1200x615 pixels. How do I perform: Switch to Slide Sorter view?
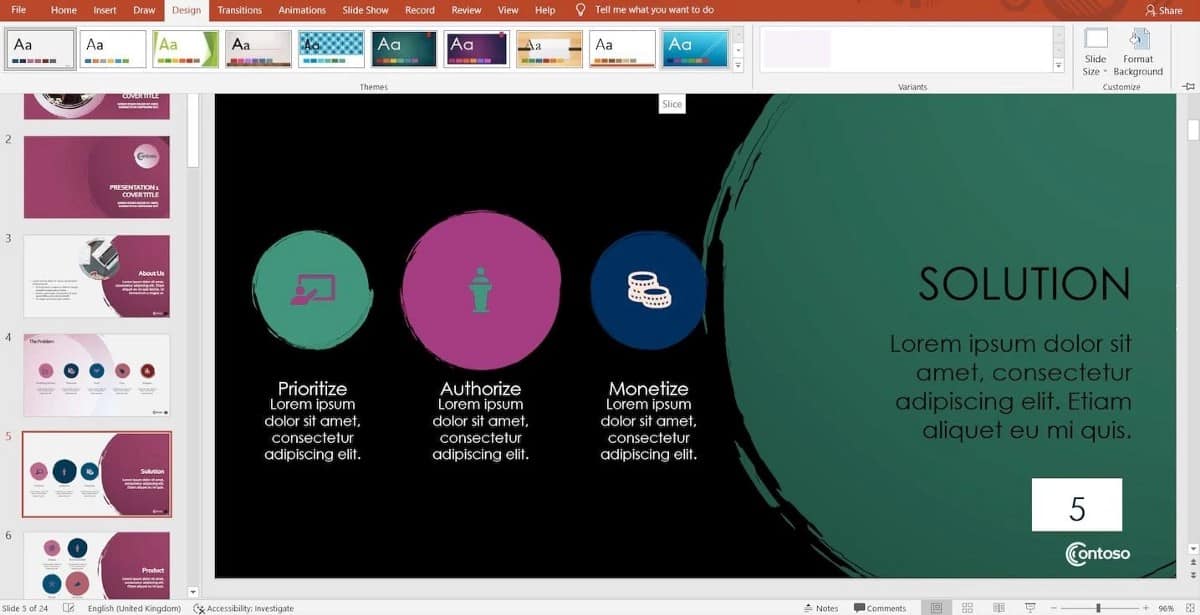966,607
